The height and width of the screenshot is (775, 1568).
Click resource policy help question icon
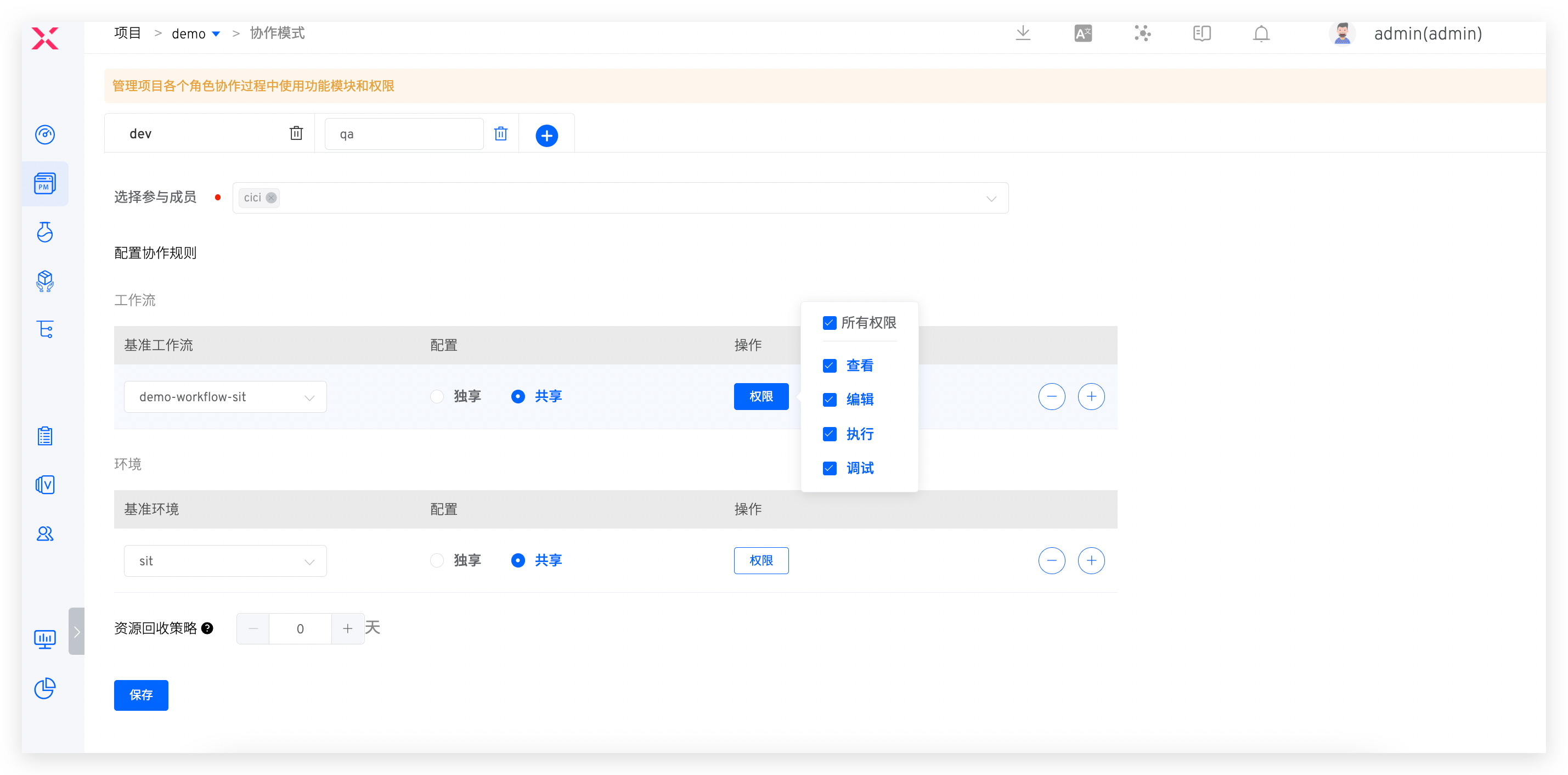[x=207, y=628]
